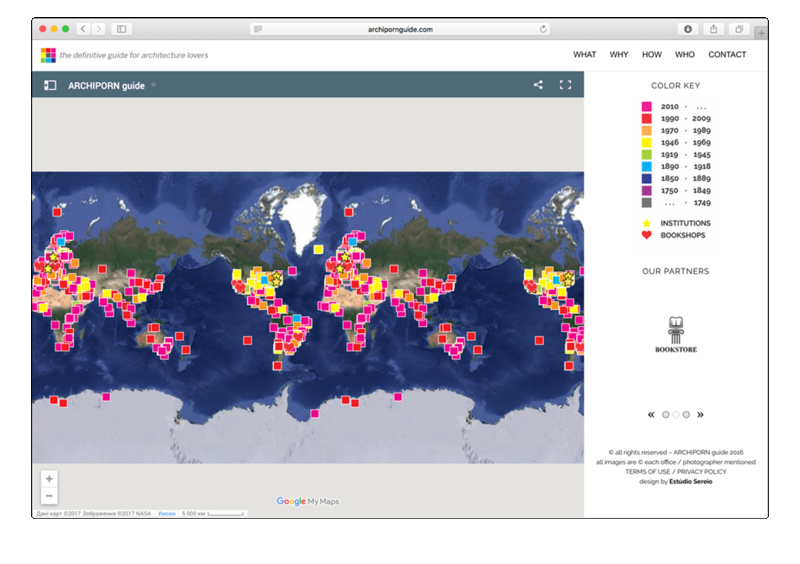Viewport: 800px width, 564px height.
Task: Zoom in on the map
Action: (x=49, y=478)
